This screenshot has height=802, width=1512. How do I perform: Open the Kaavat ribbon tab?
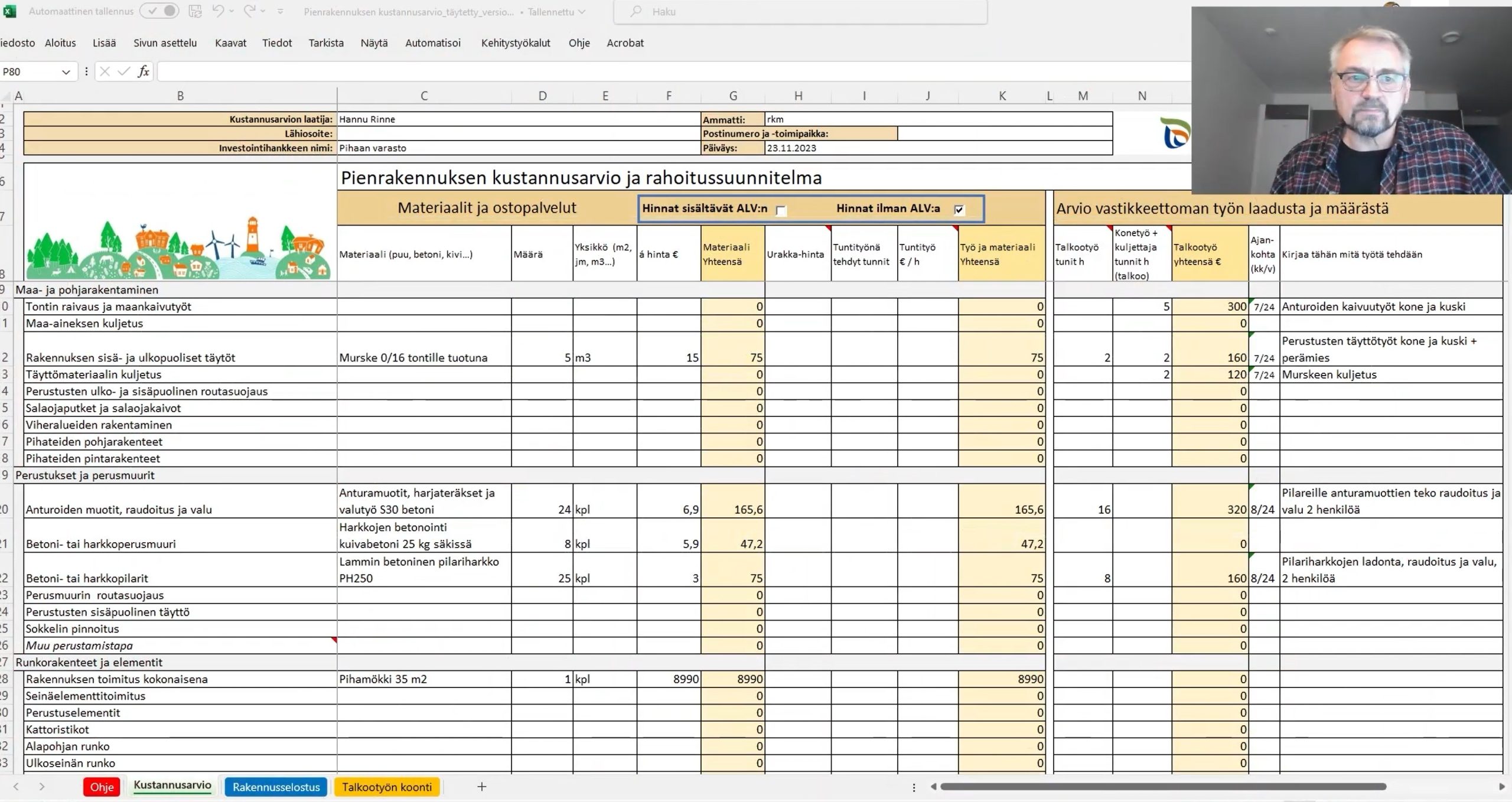coord(230,43)
